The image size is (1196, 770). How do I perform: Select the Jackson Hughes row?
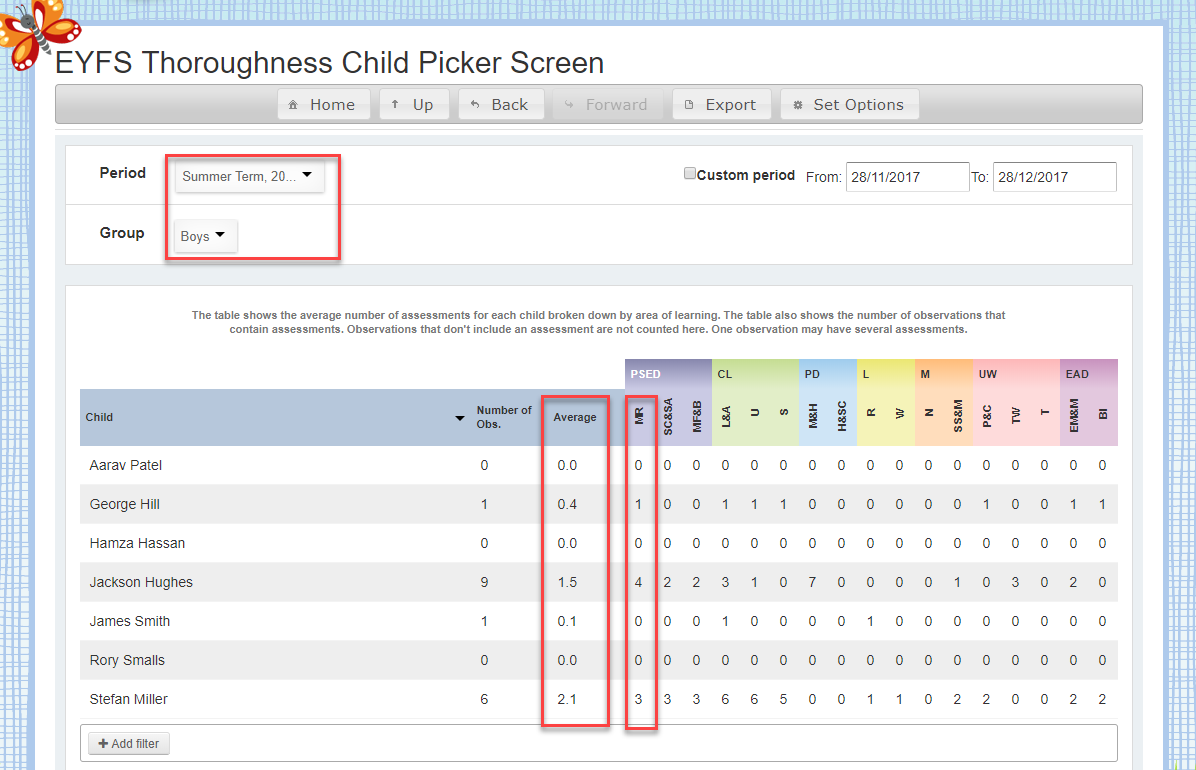pyautogui.click(x=141, y=582)
